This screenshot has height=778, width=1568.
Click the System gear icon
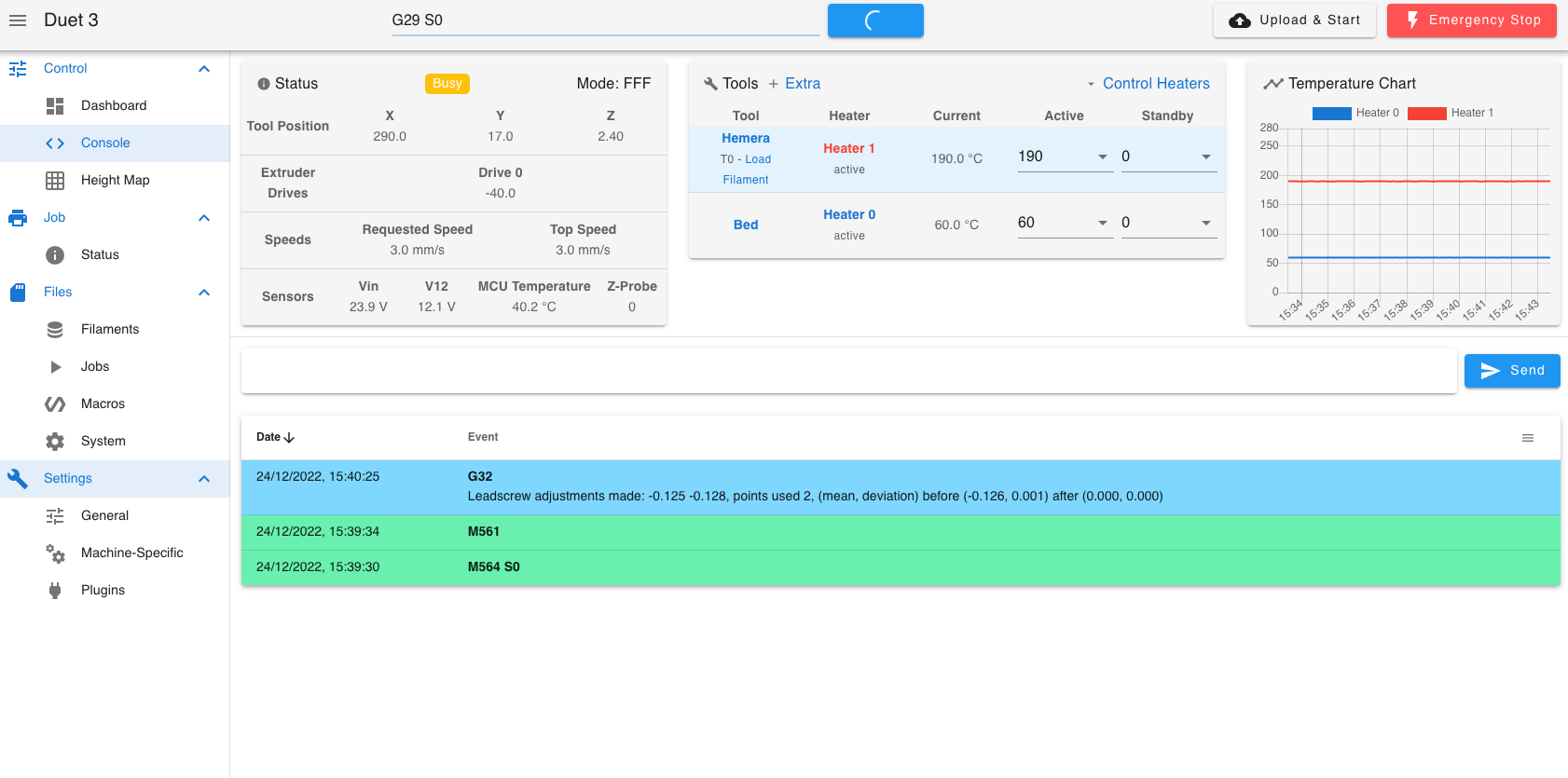click(x=55, y=442)
